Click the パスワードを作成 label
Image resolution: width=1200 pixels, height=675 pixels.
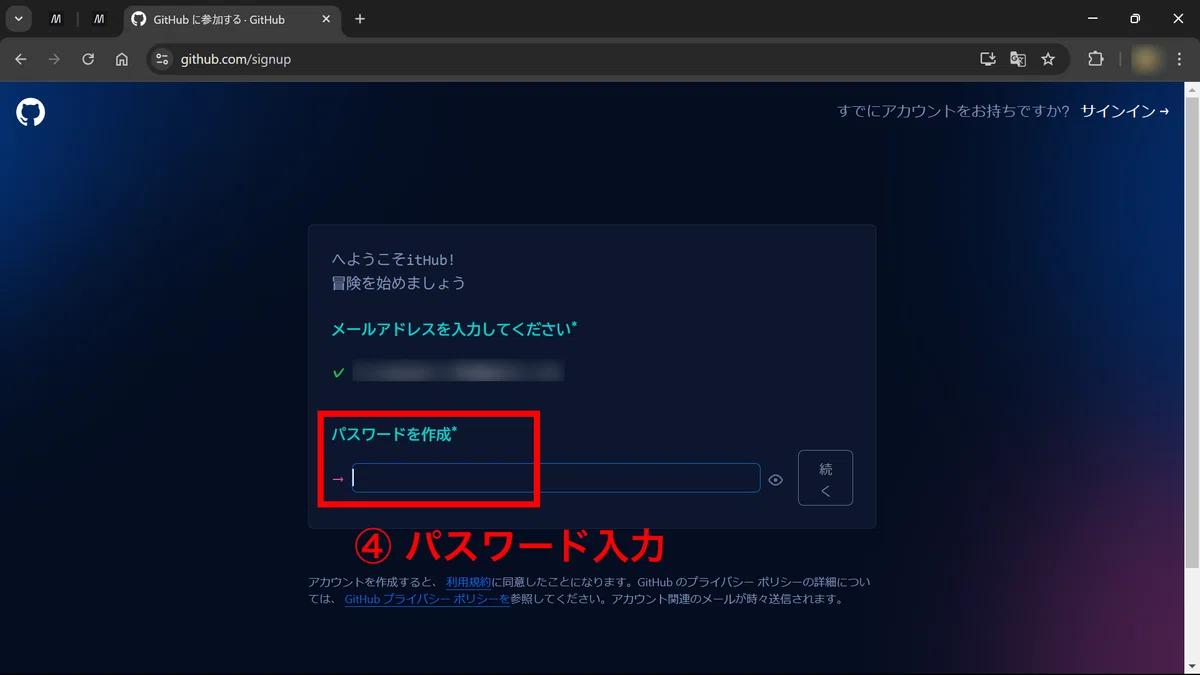(394, 434)
